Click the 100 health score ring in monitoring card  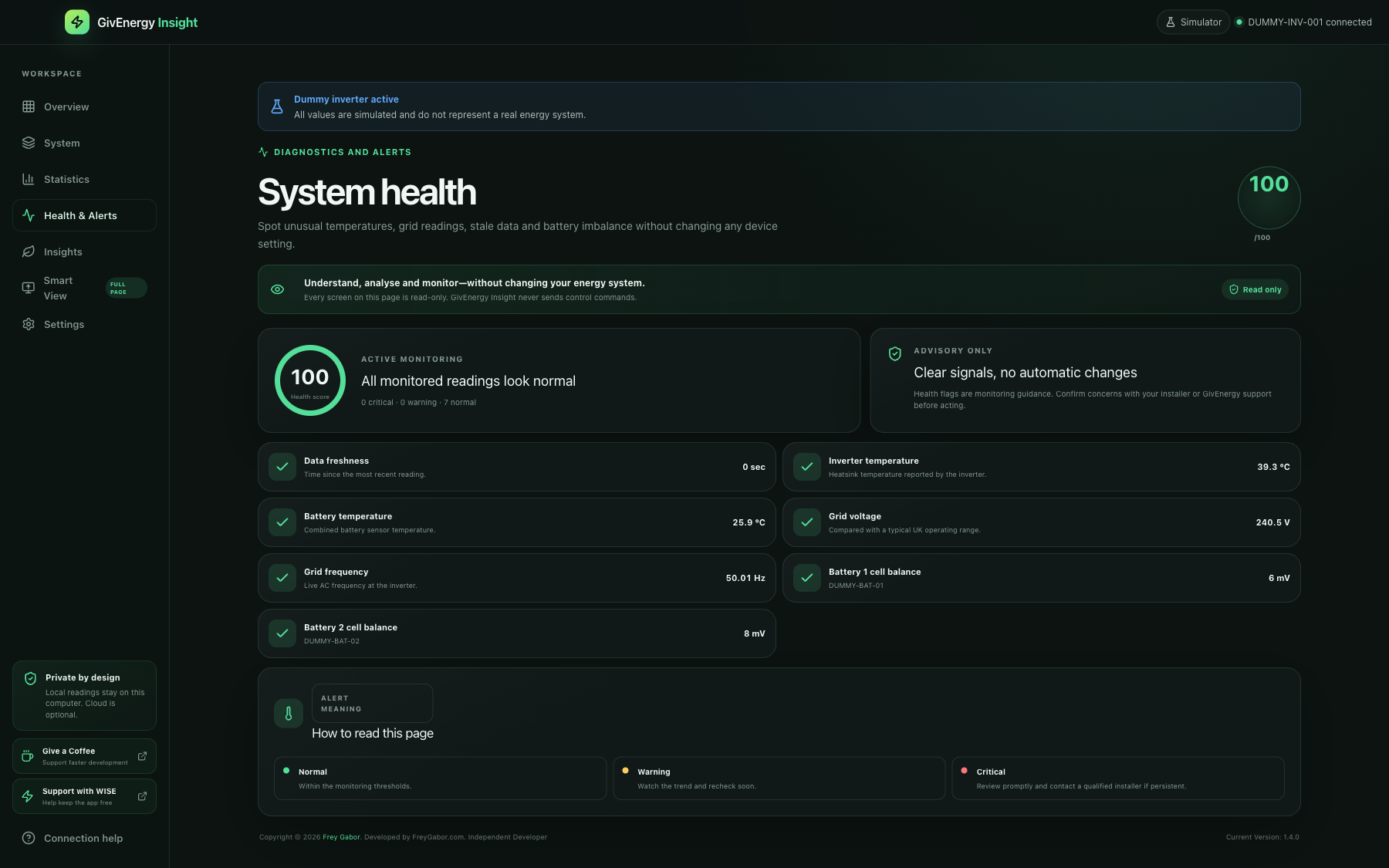pos(310,380)
